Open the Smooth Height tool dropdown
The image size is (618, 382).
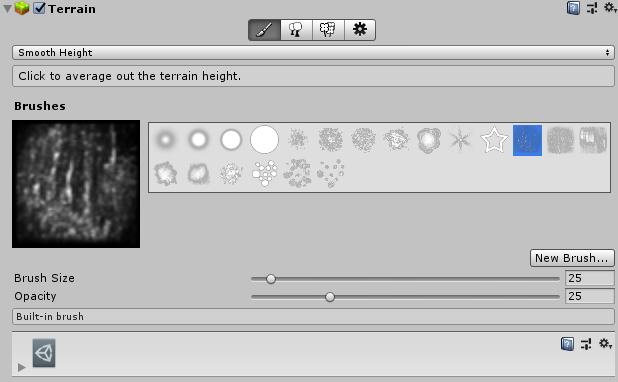(313, 52)
